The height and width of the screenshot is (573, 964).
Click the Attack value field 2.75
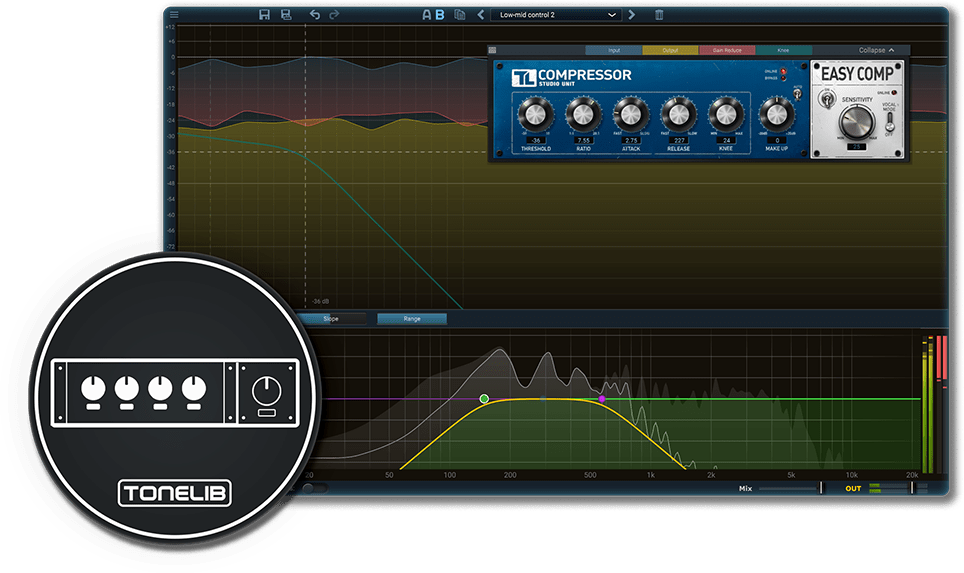(631, 140)
